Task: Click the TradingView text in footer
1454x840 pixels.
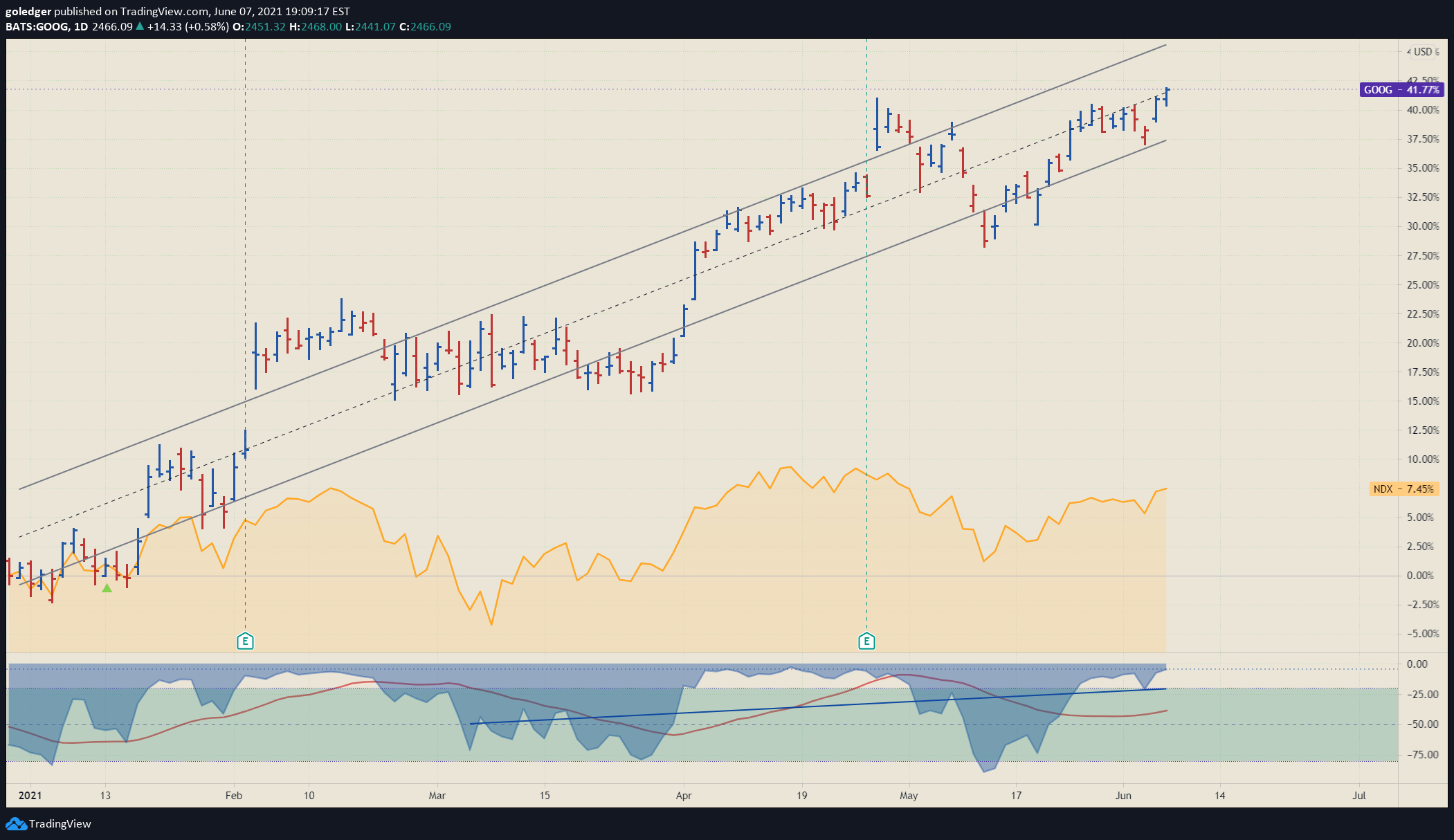Action: coord(60,823)
